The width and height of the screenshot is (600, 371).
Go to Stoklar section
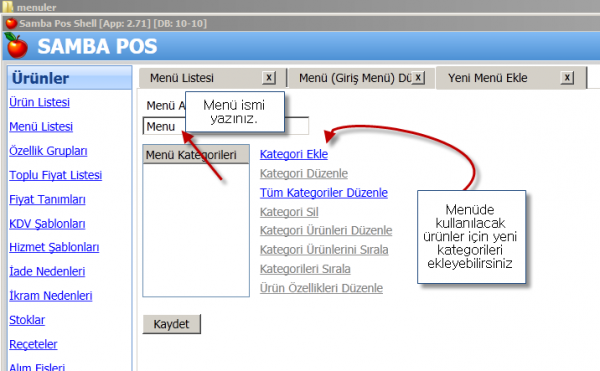pos(27,320)
